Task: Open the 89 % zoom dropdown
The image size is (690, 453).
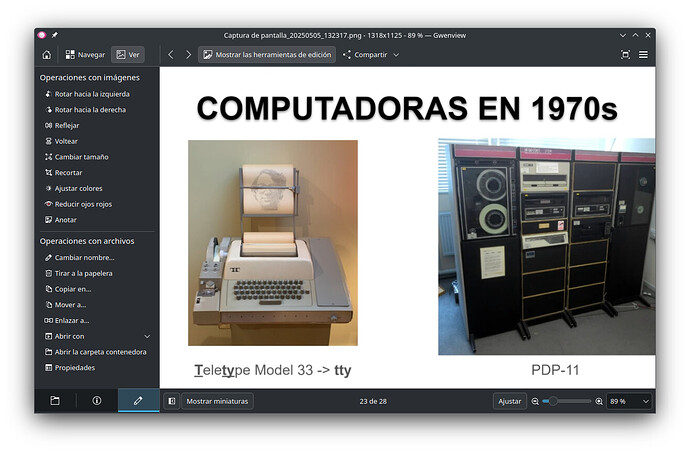Action: pos(629,401)
